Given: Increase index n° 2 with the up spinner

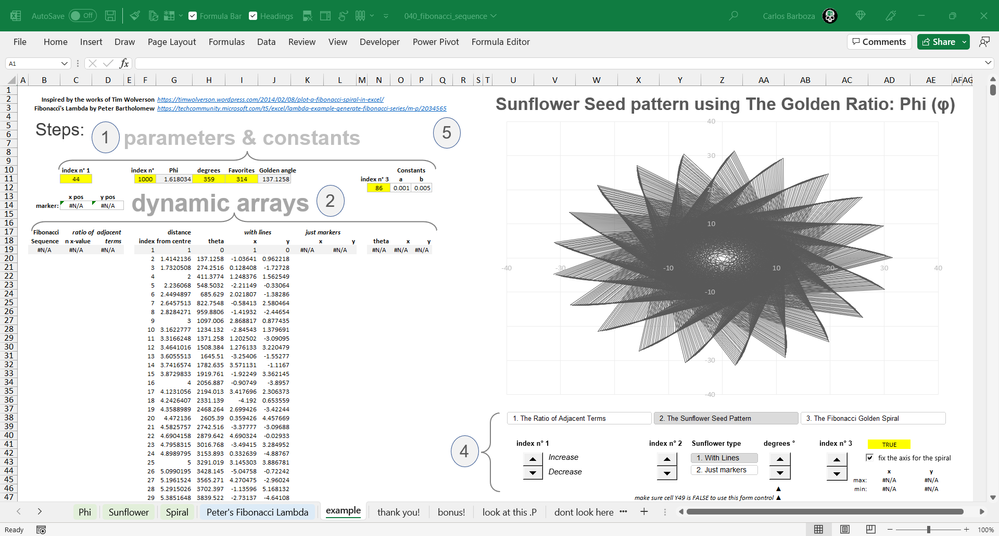Looking at the screenshot, I should click(666, 458).
